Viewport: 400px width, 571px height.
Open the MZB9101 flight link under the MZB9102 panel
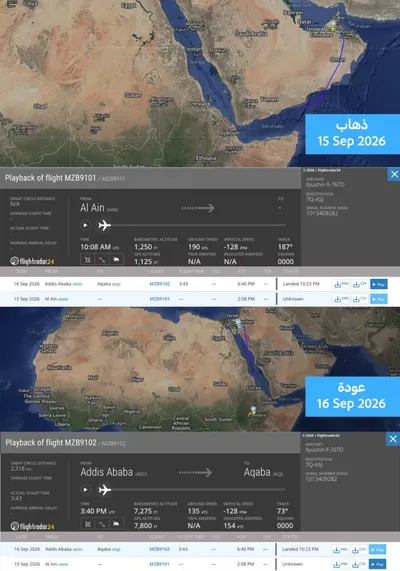(x=160, y=564)
